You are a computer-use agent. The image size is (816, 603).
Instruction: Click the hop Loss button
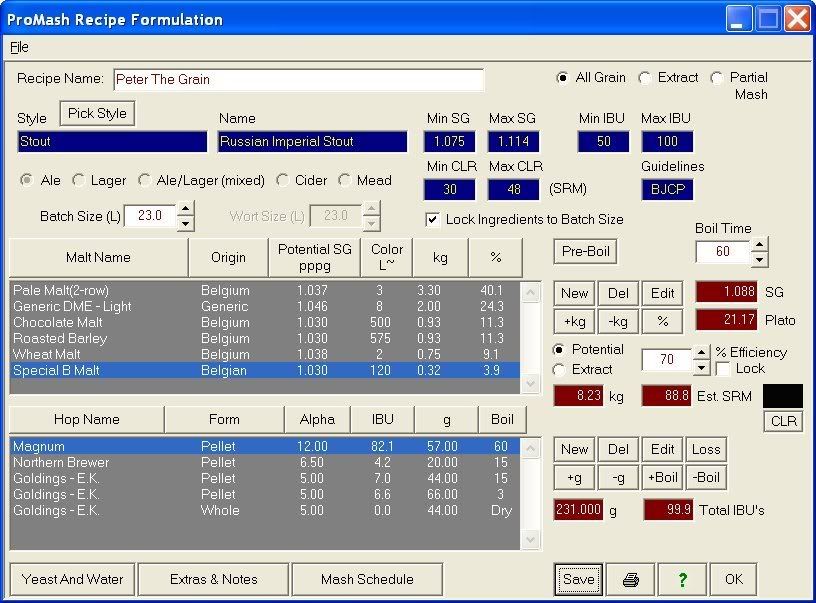pos(706,450)
